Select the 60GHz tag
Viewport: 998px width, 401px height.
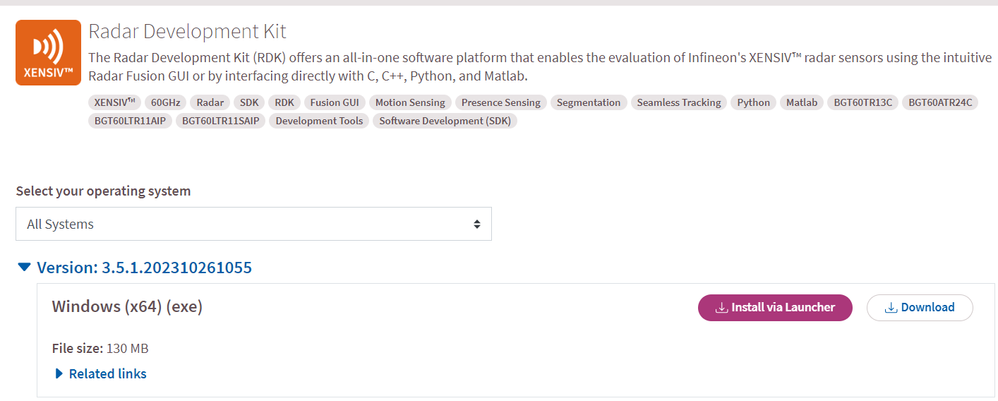164,102
